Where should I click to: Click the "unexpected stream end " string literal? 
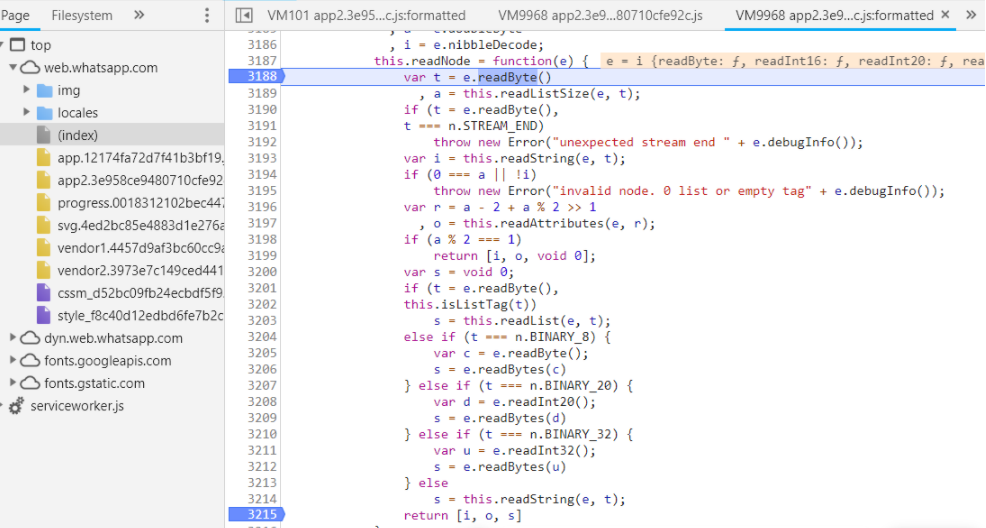point(641,142)
